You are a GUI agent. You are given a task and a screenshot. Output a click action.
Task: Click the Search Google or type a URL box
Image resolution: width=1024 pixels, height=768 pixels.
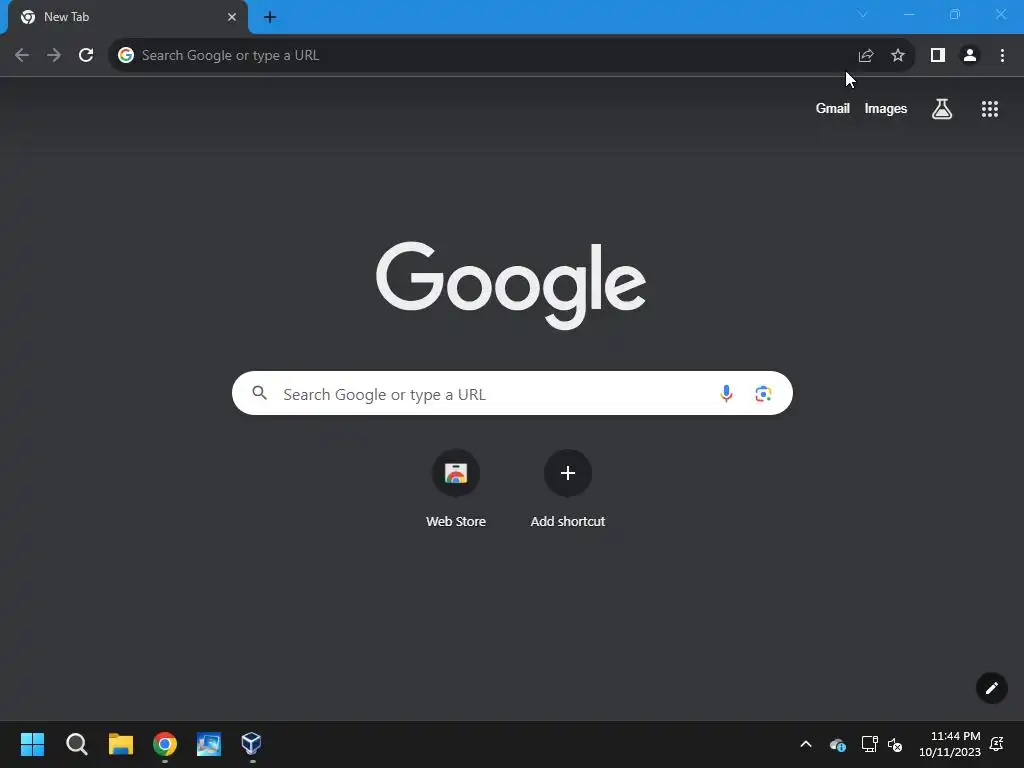(512, 393)
